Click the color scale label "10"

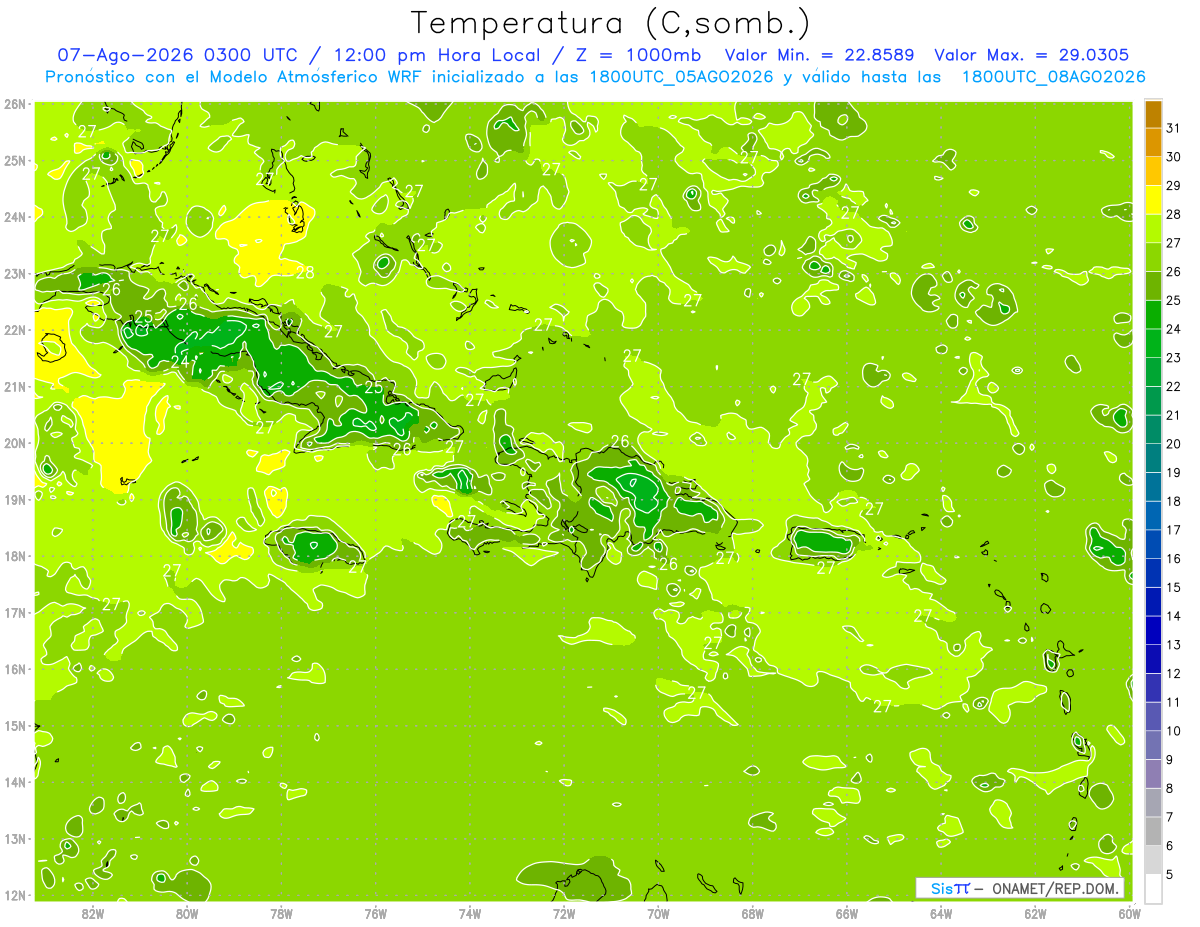[1174, 731]
